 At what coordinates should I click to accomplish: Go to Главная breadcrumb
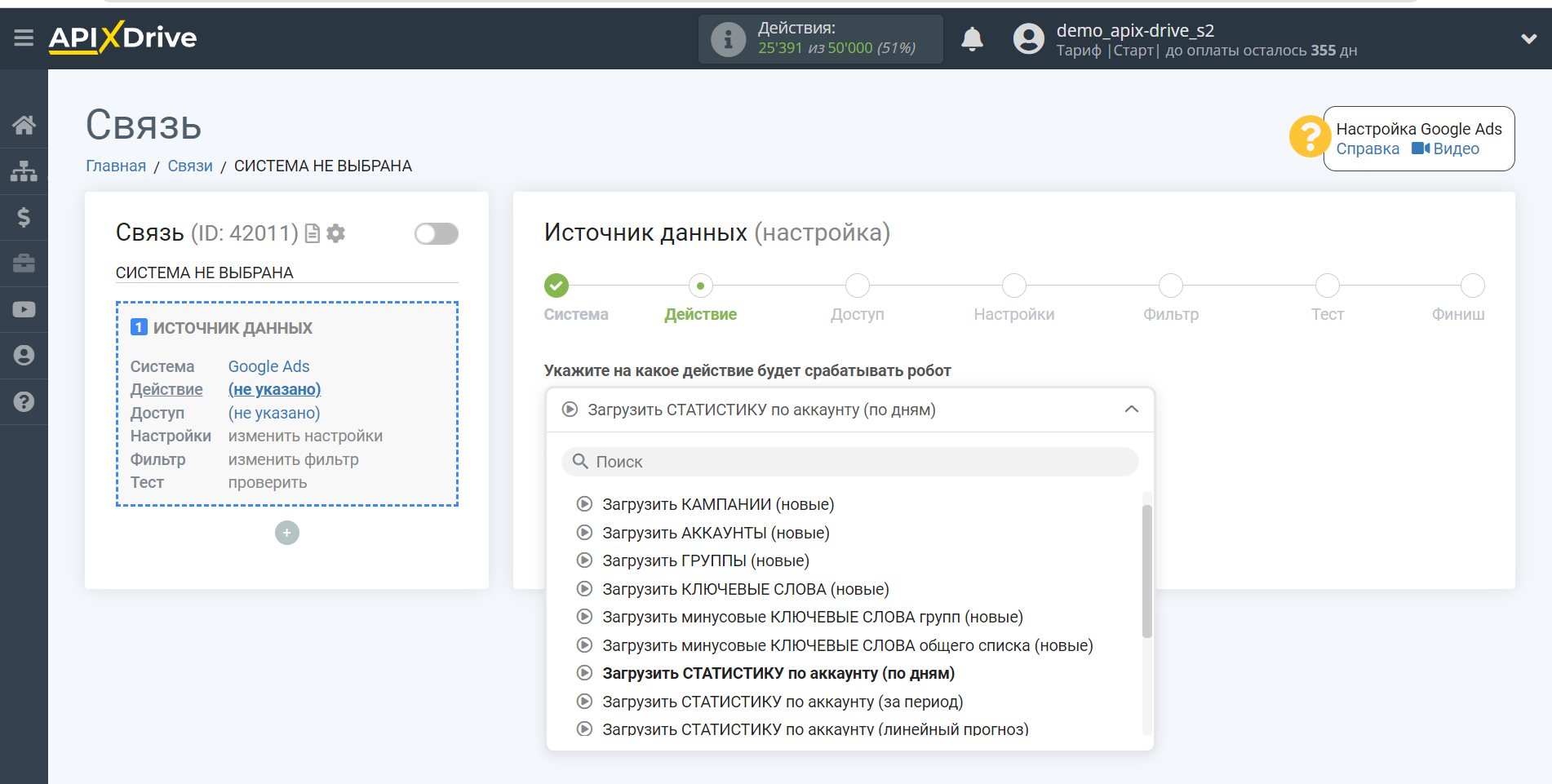click(x=116, y=166)
